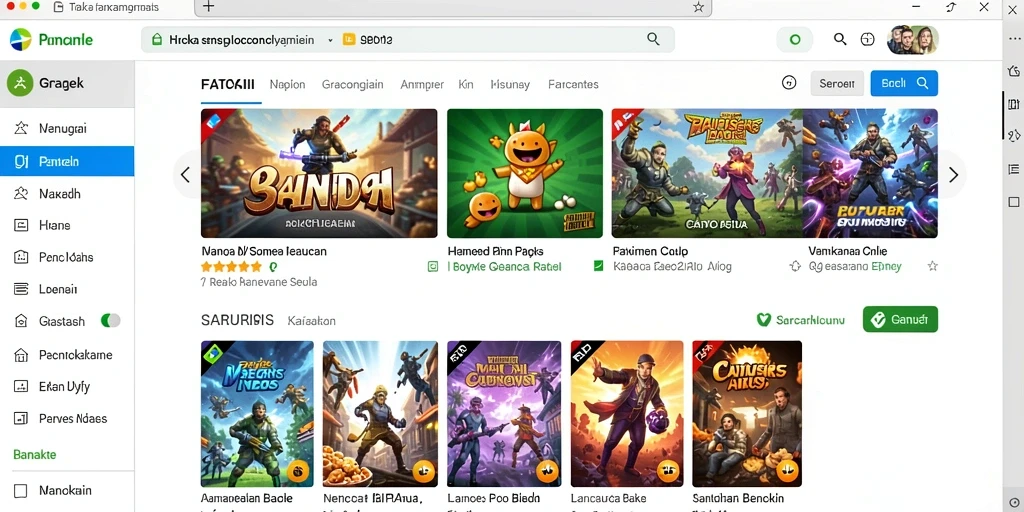This screenshot has width=1024, height=512.
Task: Click the circular icon left of profile photo
Action: coord(867,40)
